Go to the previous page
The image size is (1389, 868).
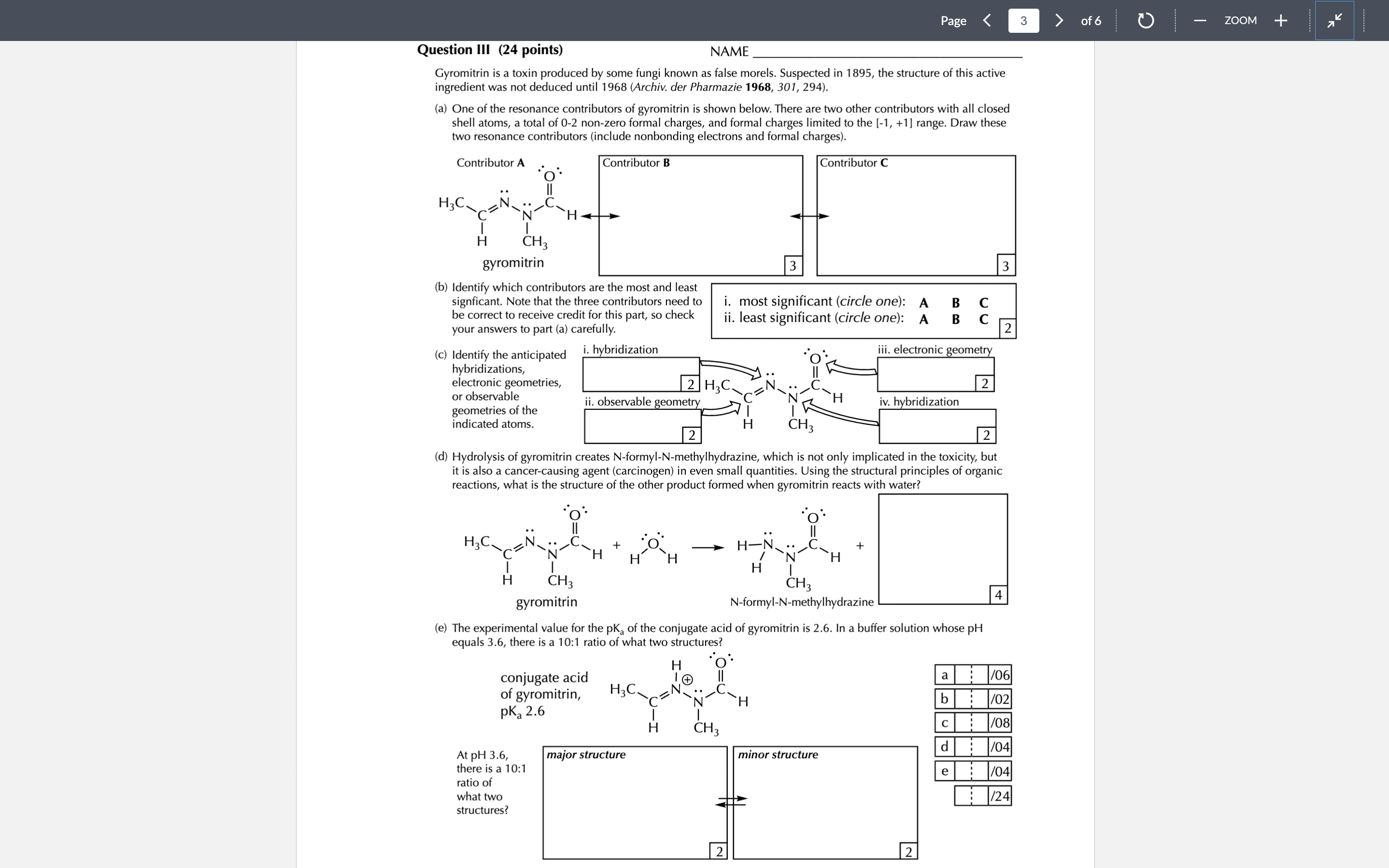tap(987, 20)
